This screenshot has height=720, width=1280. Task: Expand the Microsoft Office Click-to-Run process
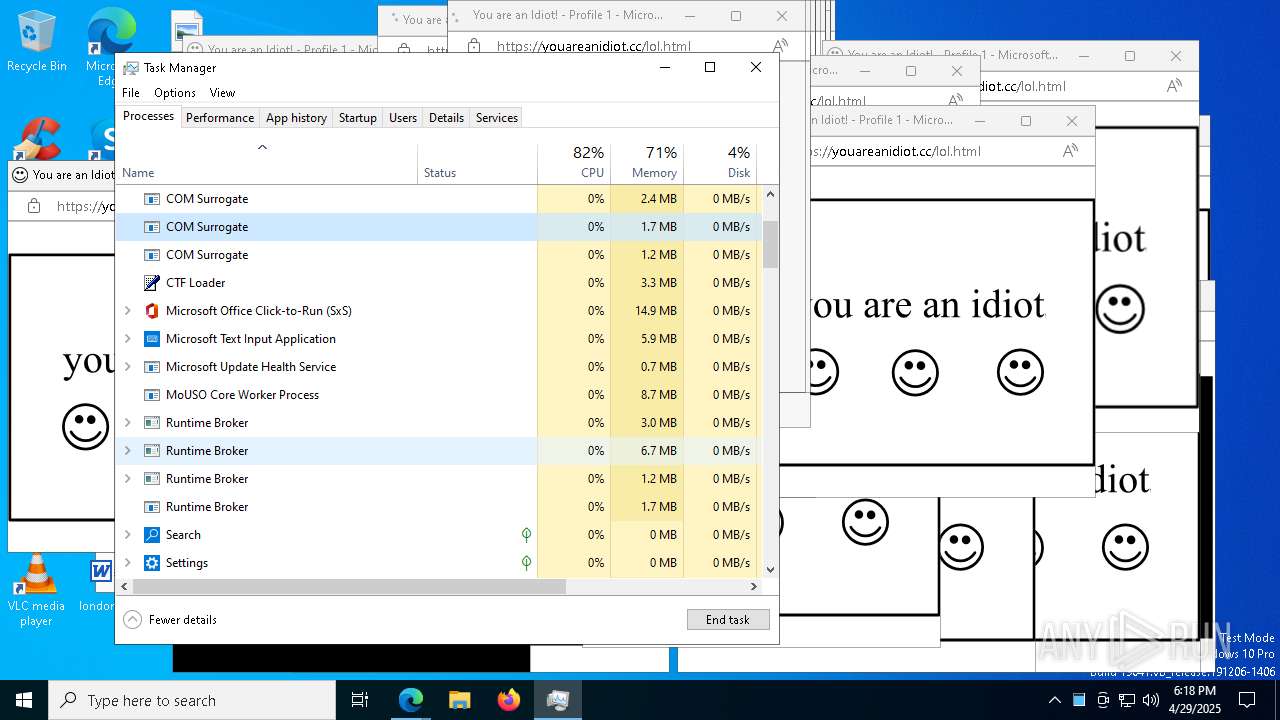pos(127,311)
